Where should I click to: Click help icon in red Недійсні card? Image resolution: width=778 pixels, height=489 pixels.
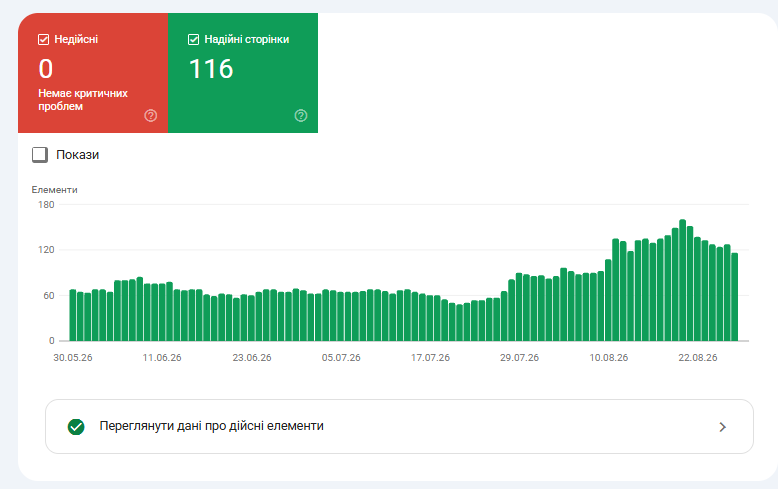pyautogui.click(x=151, y=116)
